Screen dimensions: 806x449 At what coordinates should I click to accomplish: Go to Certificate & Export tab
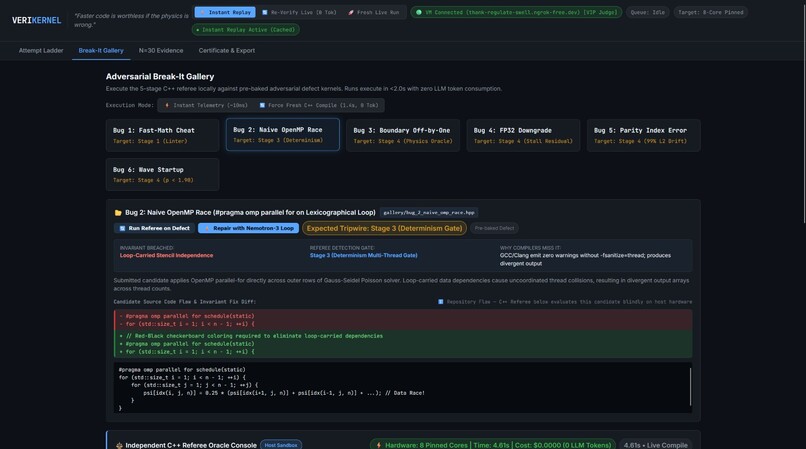point(227,50)
